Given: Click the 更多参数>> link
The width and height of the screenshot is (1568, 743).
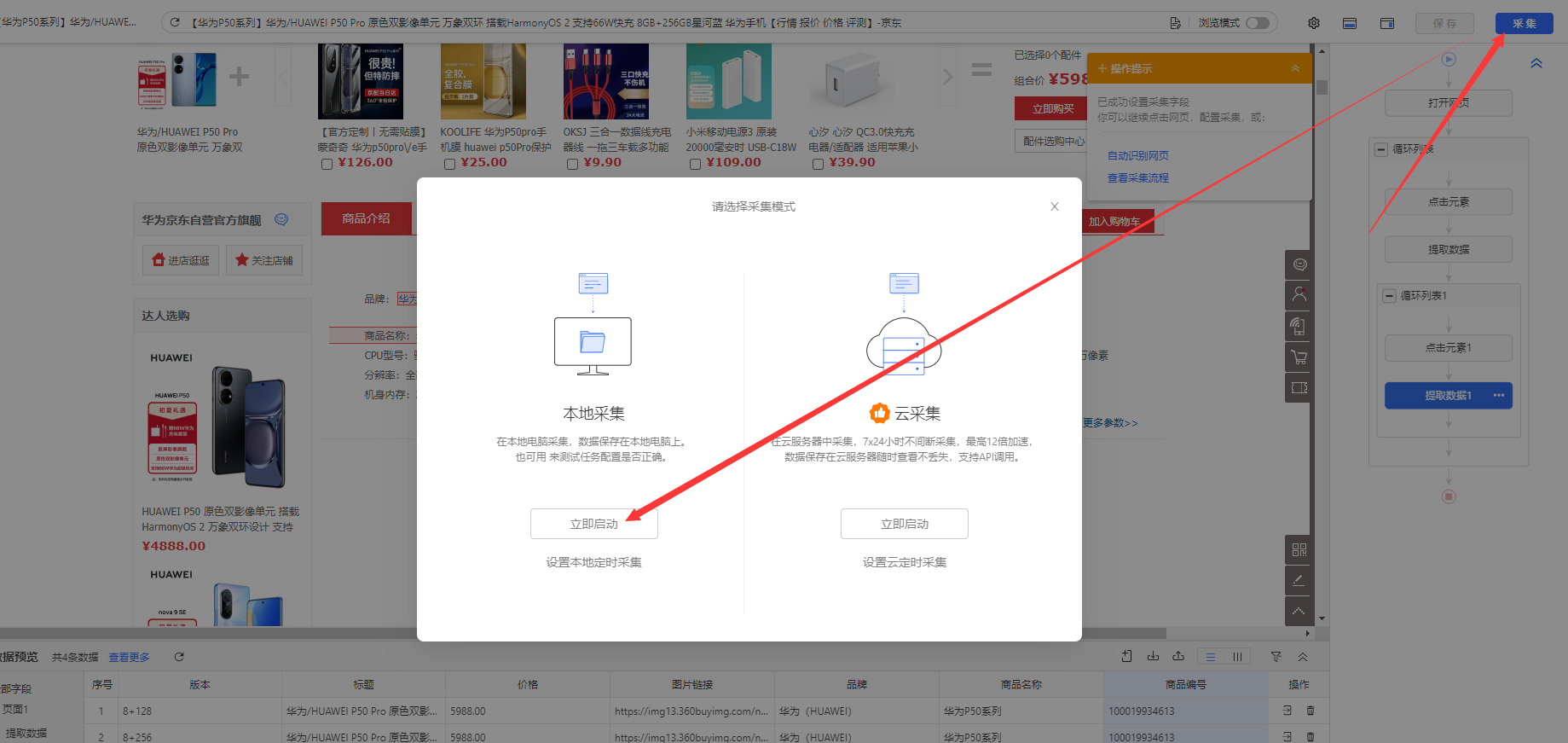Looking at the screenshot, I should point(1110,423).
